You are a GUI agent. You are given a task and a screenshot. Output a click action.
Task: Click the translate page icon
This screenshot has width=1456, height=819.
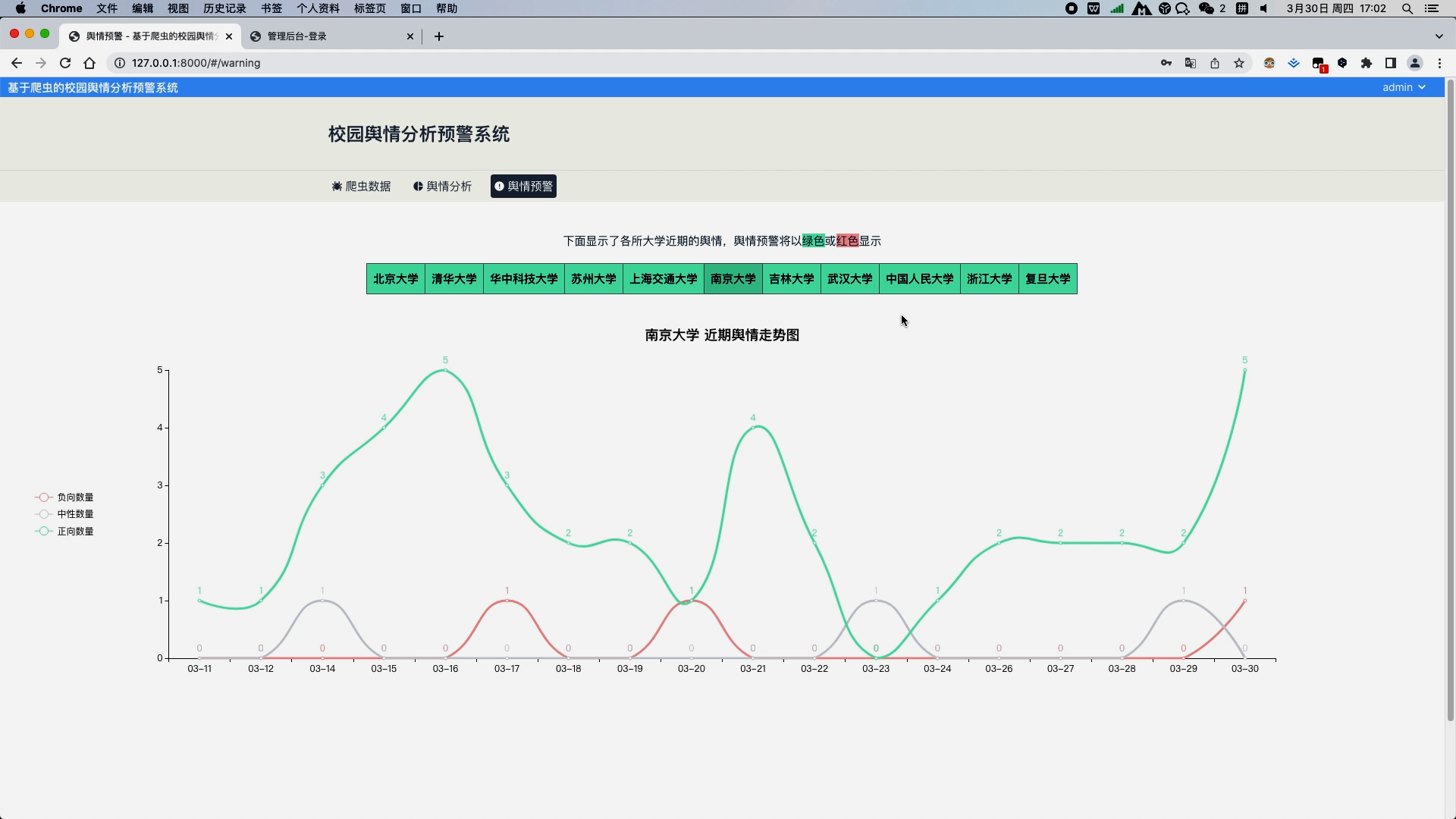pyautogui.click(x=1191, y=64)
